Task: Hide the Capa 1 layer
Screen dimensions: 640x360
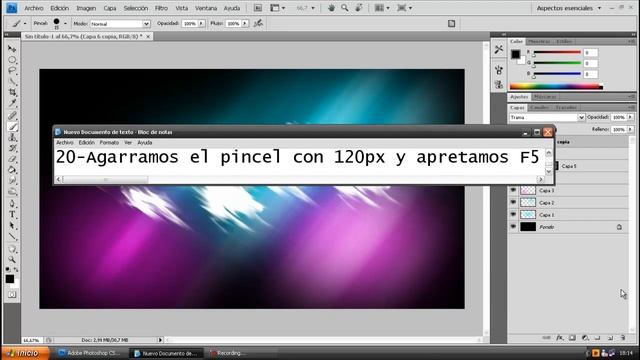Action: click(x=513, y=215)
